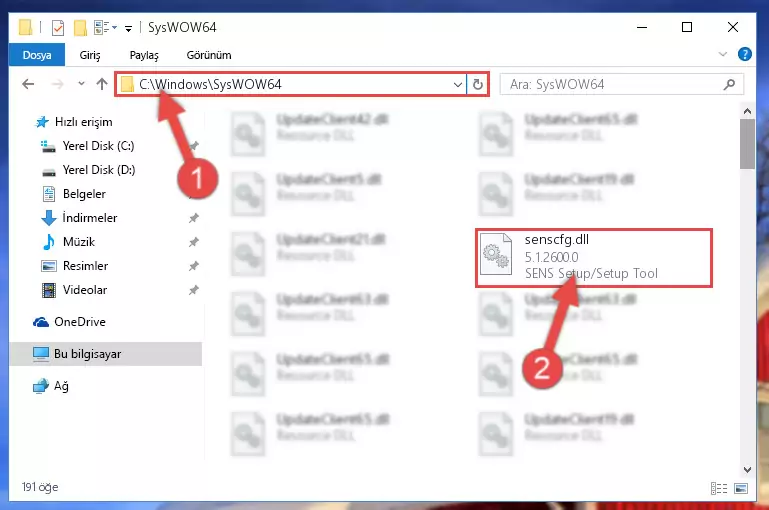Screen dimensions: 769x510
Task: Click the pin icon next to Resimler
Action: coord(194,266)
